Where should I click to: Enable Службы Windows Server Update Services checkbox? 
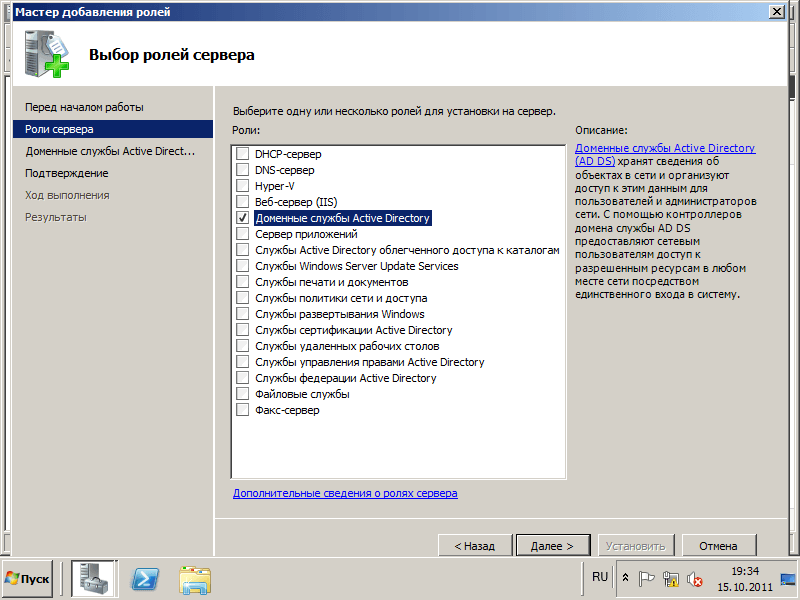(x=242, y=265)
